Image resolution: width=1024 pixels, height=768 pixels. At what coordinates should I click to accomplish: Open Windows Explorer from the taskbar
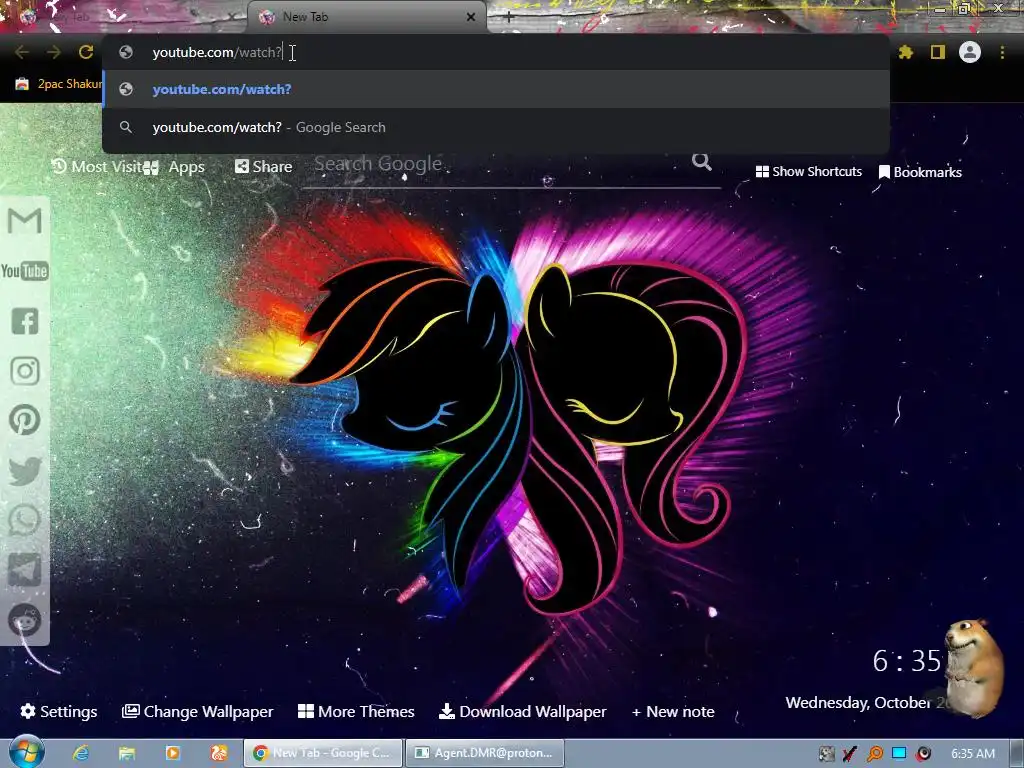point(127,753)
